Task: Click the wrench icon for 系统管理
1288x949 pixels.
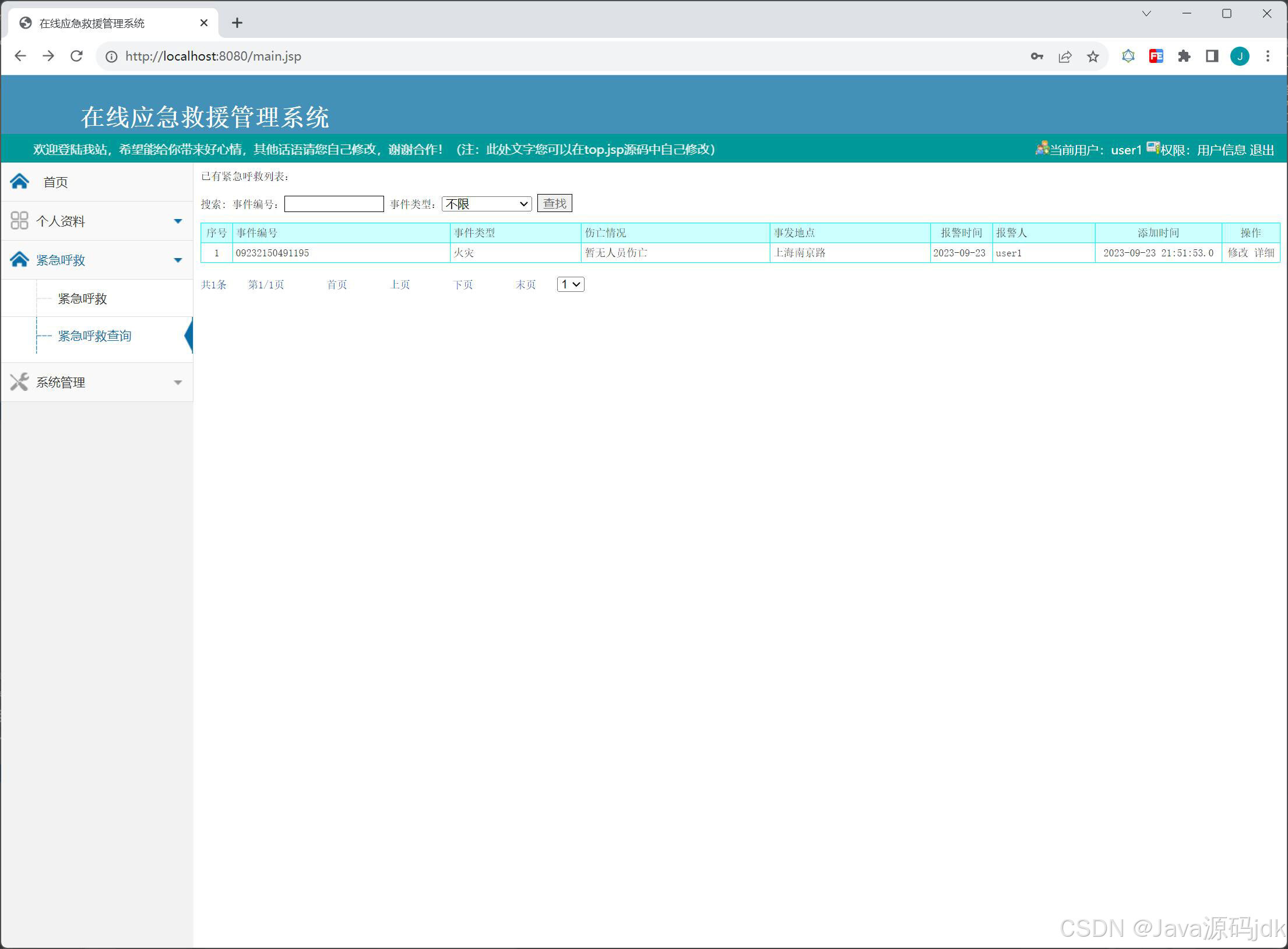Action: [19, 382]
